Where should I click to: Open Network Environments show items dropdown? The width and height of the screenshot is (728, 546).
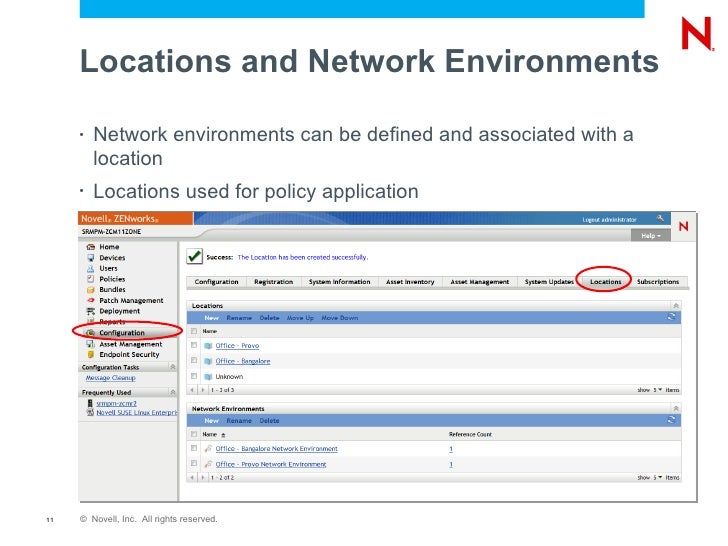(657, 477)
